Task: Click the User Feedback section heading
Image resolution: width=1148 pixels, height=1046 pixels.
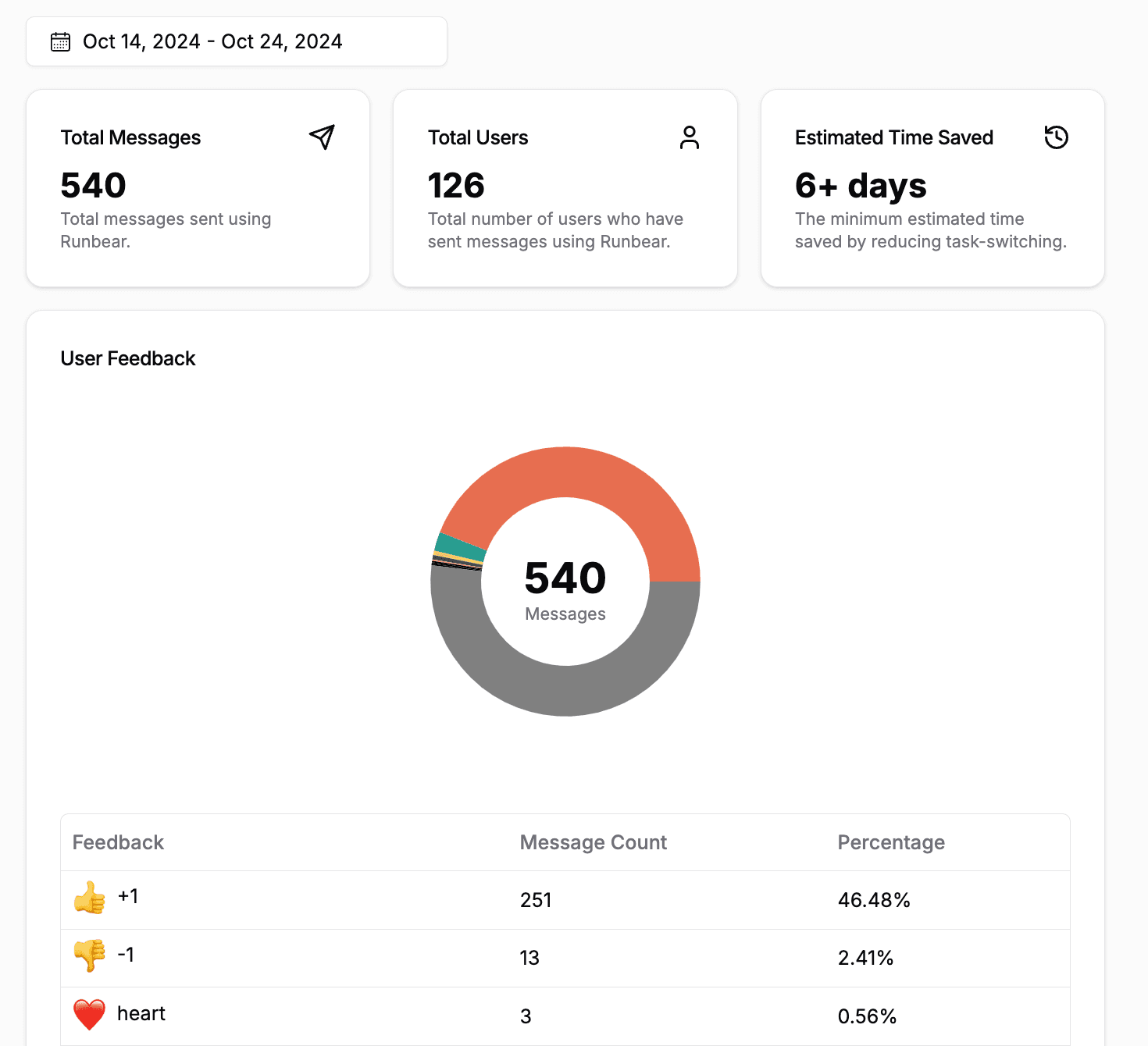Action: [x=128, y=358]
